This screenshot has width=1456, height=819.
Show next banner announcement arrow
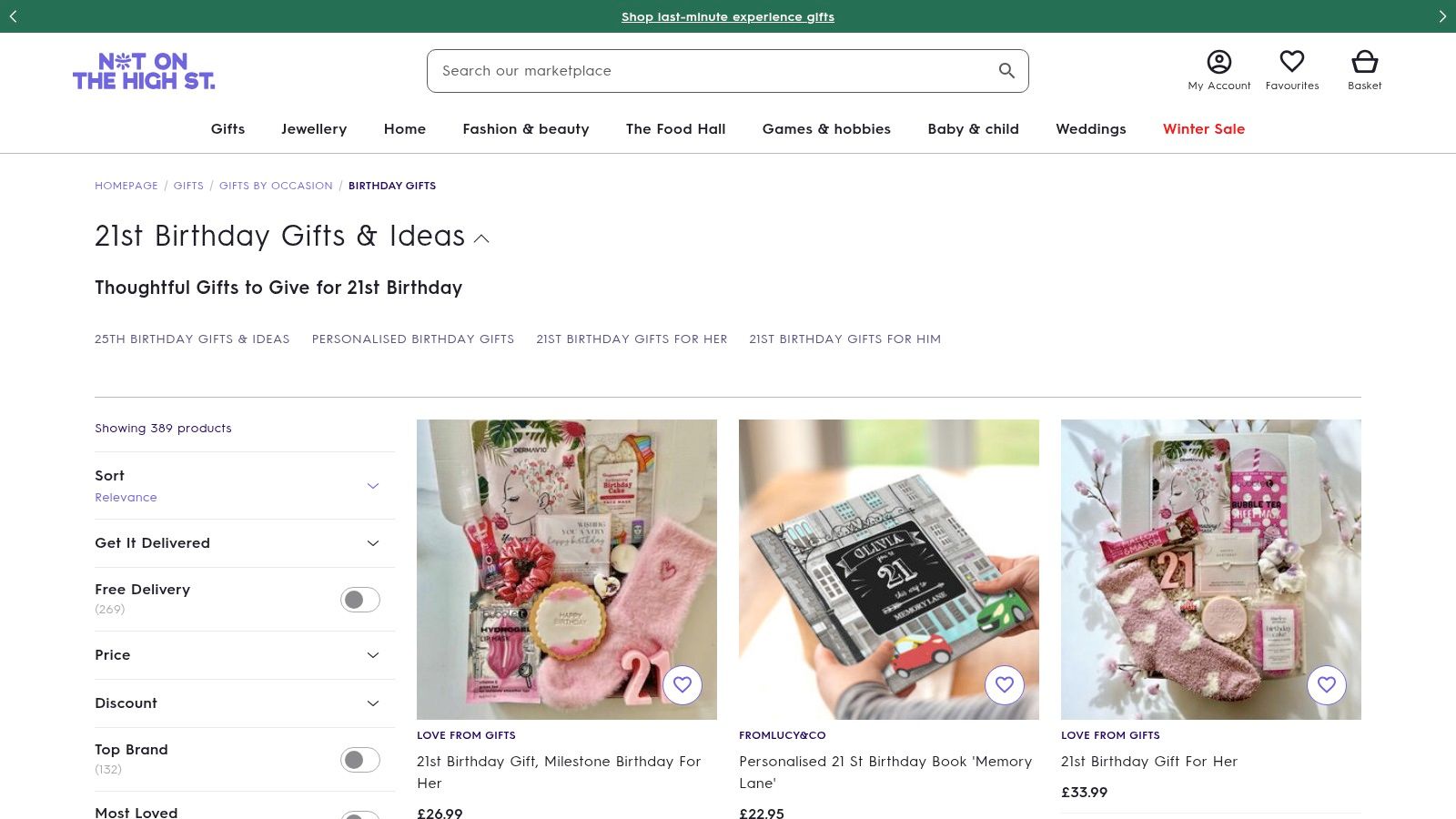1442,16
